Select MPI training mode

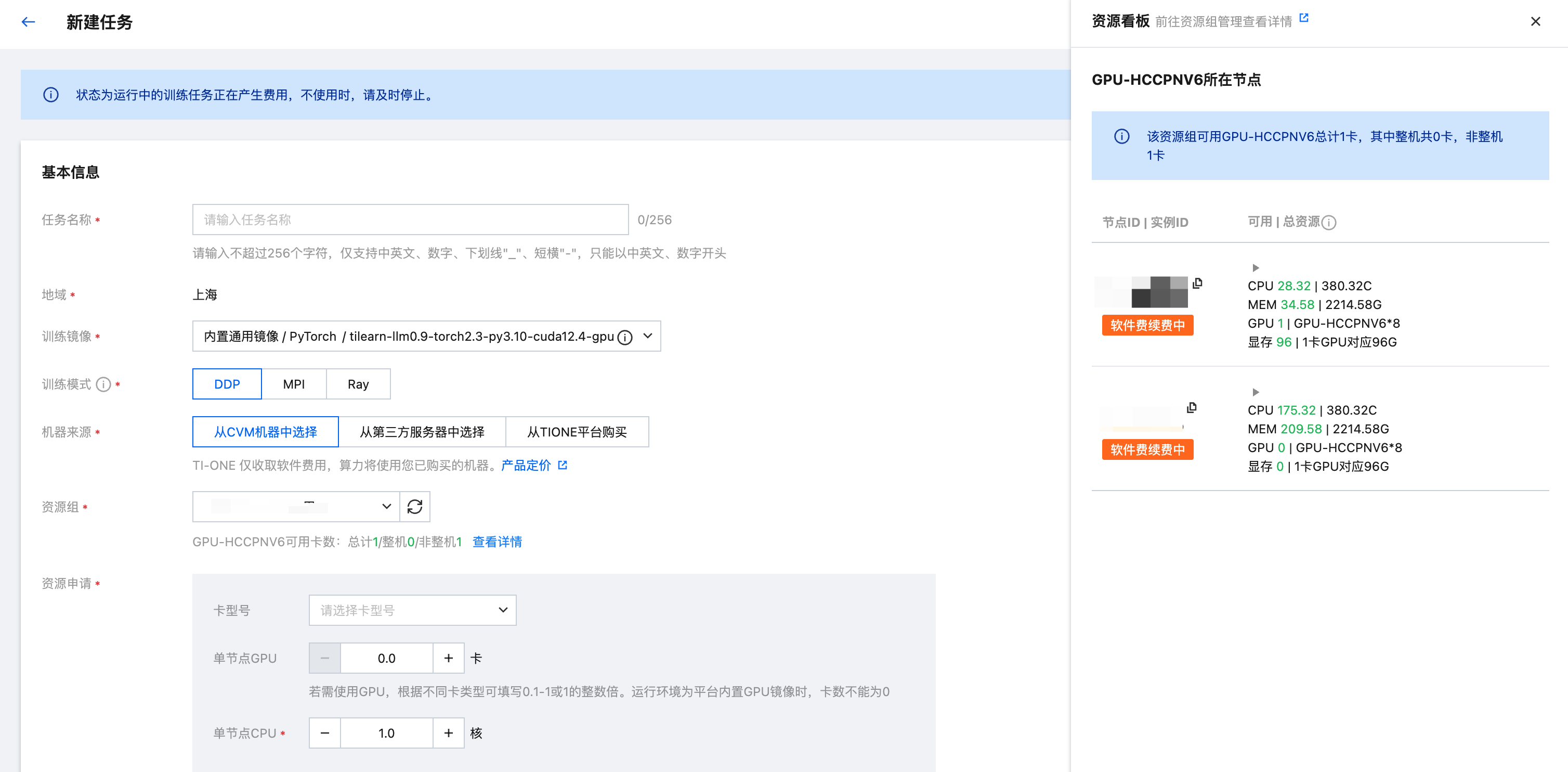coord(294,384)
